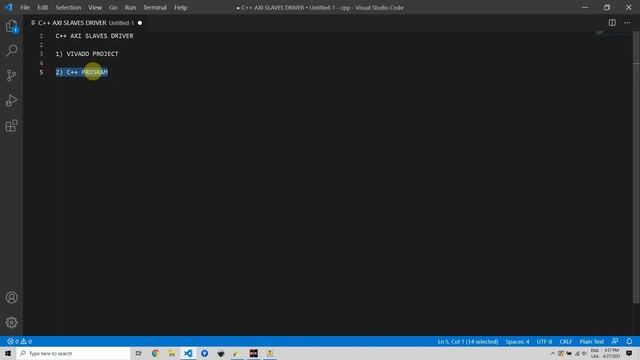Open the red and black app on taskbar

[253, 353]
